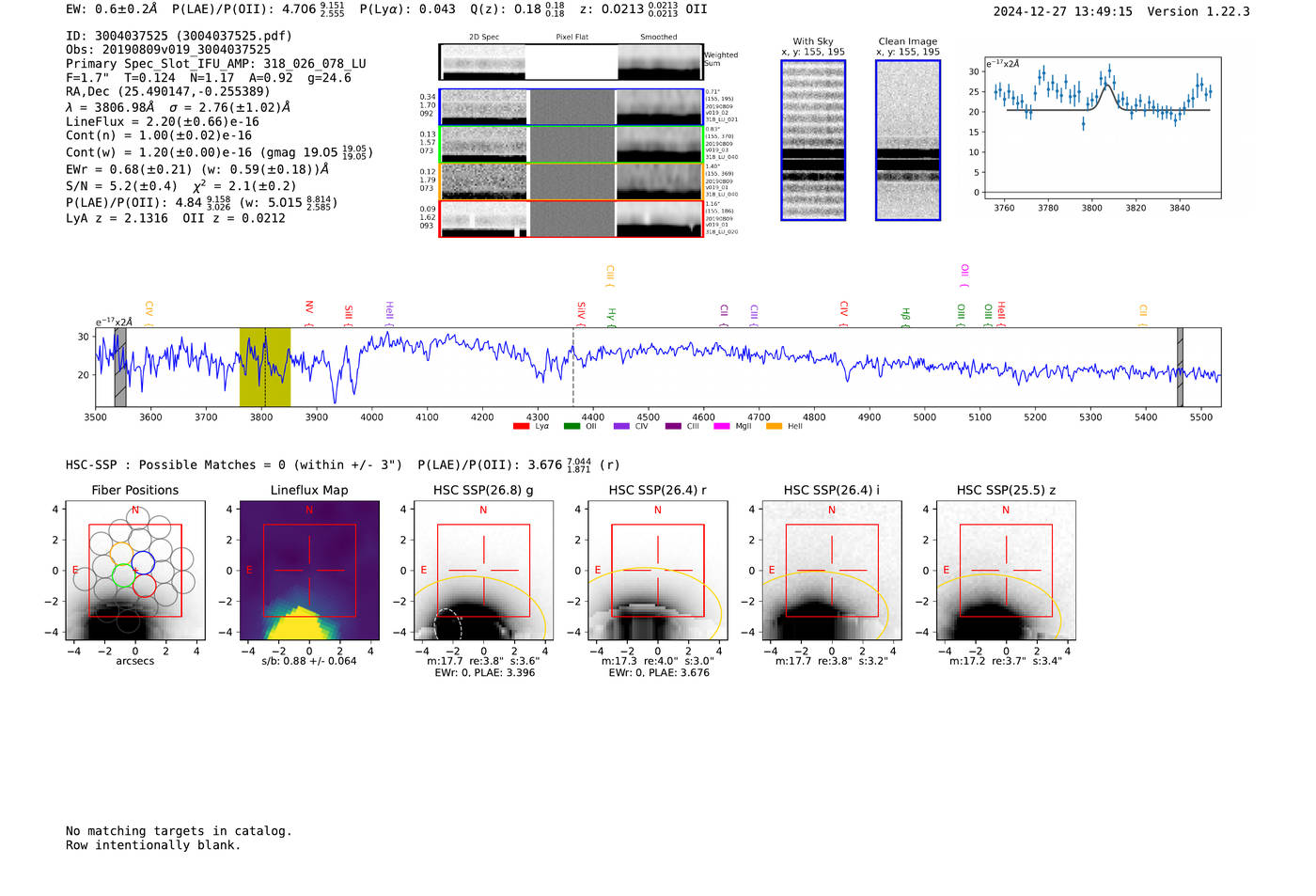
Task: Open the With Sky 2D image
Action: [x=813, y=140]
